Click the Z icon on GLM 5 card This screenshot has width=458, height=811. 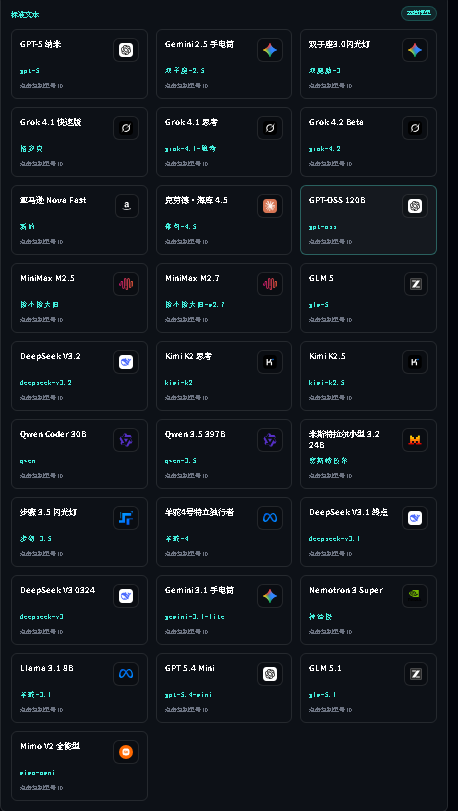tap(416, 284)
